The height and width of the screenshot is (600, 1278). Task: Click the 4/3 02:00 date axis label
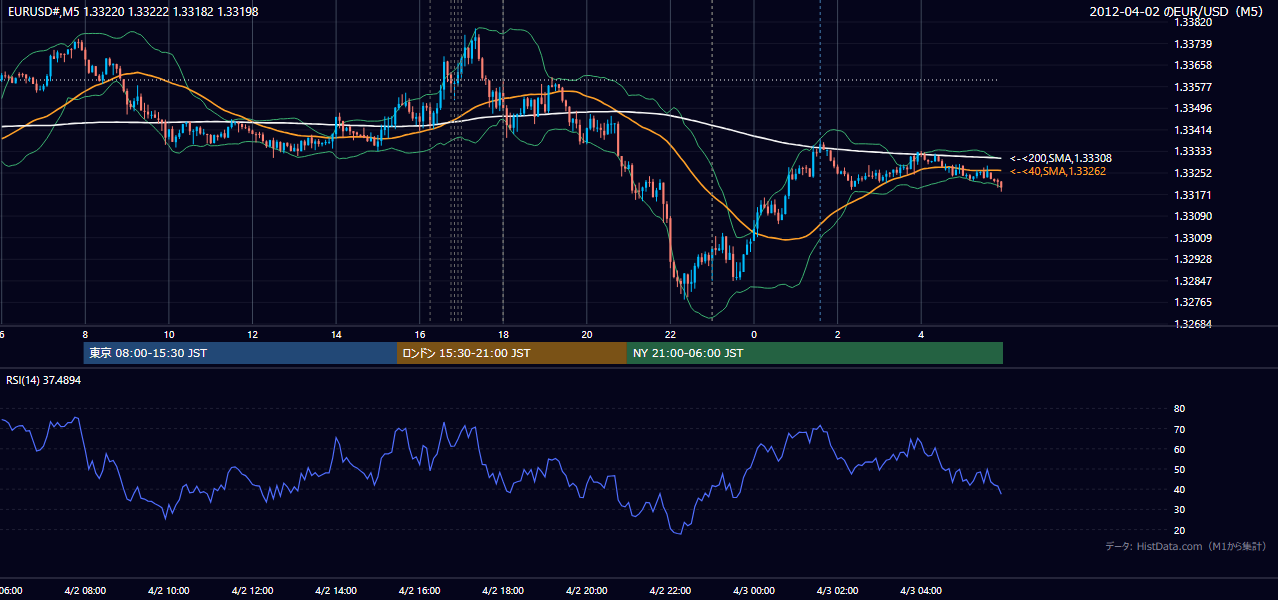(837, 591)
